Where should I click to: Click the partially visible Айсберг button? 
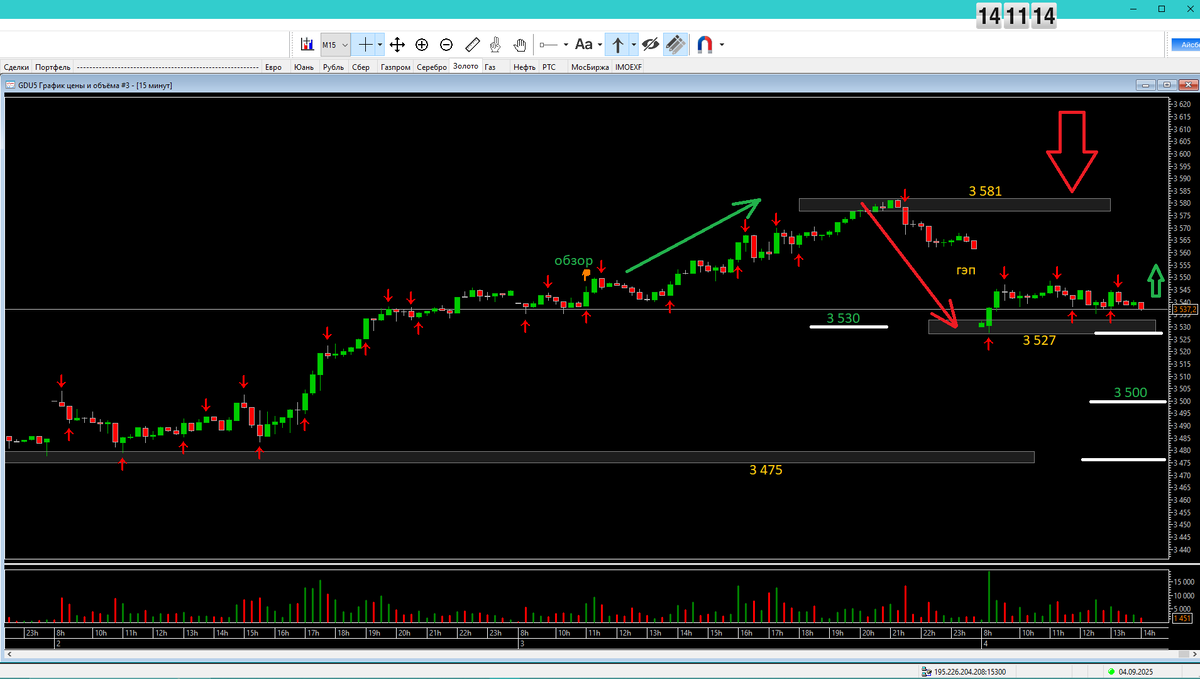click(x=1185, y=45)
